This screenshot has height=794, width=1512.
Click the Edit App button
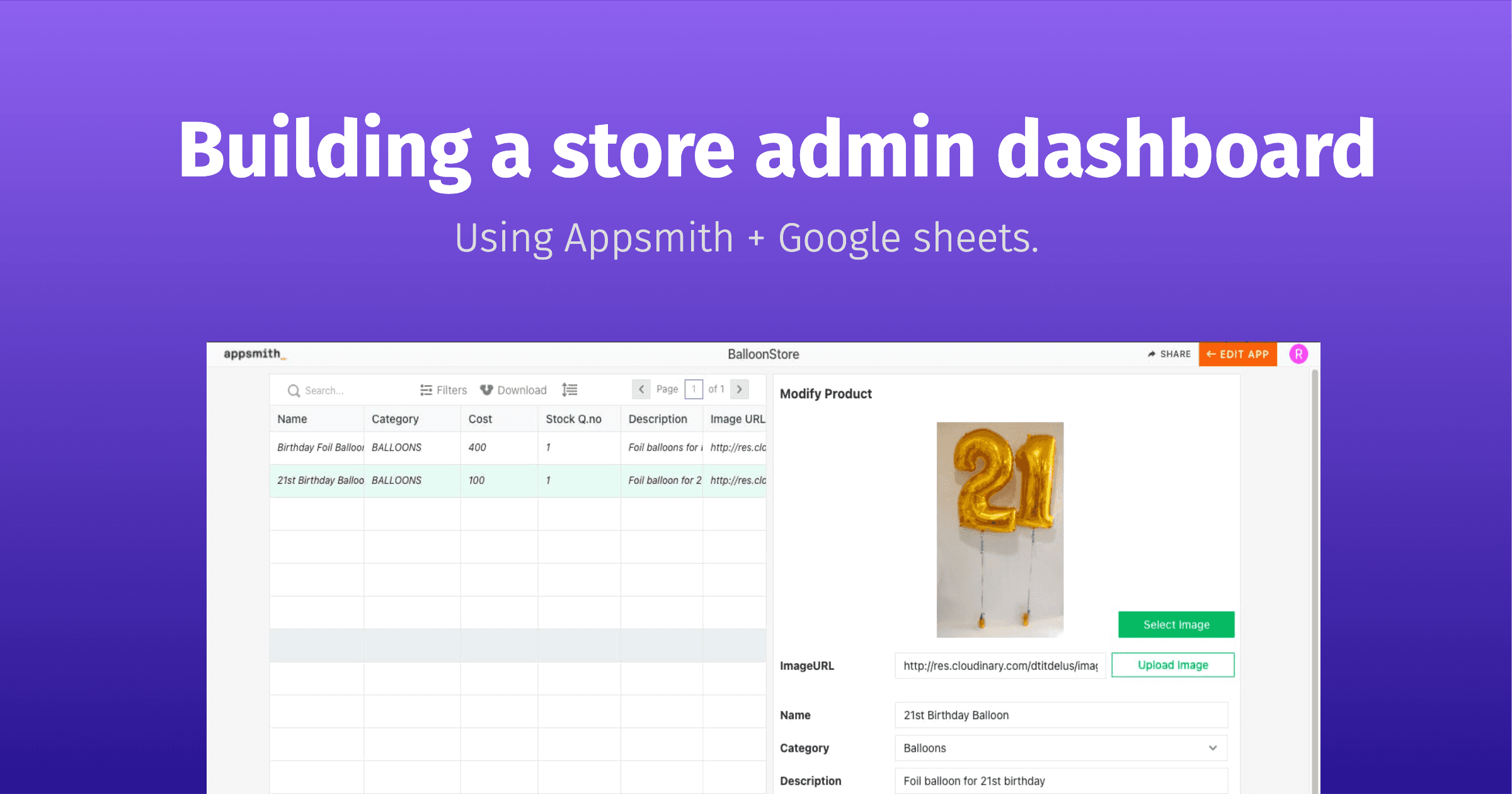click(x=1237, y=354)
